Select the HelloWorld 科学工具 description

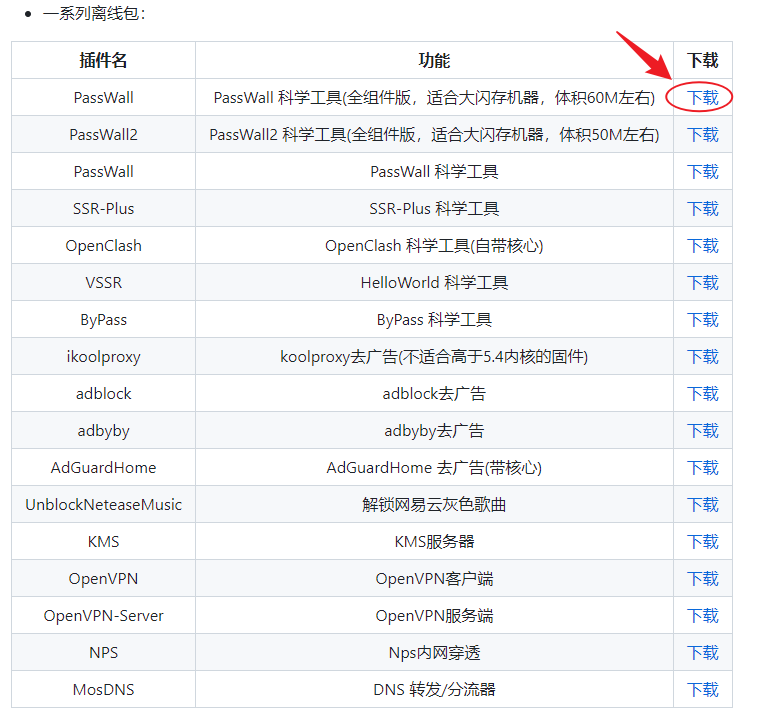pyautogui.click(x=434, y=282)
